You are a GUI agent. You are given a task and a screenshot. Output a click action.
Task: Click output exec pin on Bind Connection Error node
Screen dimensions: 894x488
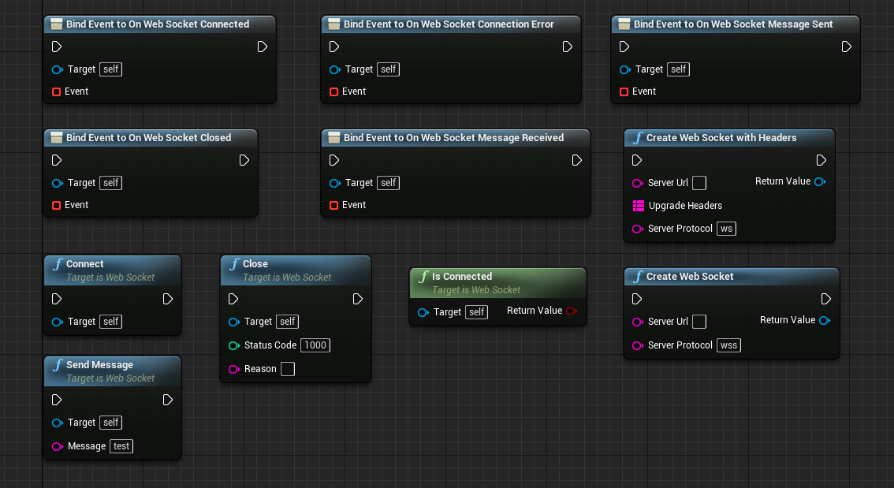(567, 47)
